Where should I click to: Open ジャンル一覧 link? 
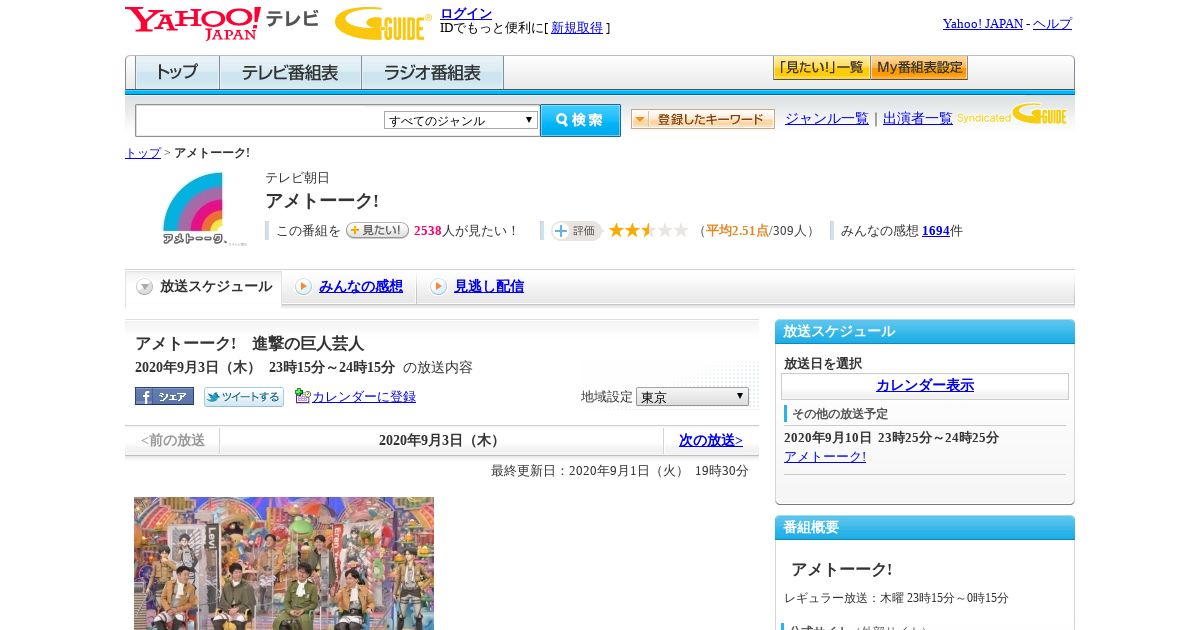click(x=827, y=118)
